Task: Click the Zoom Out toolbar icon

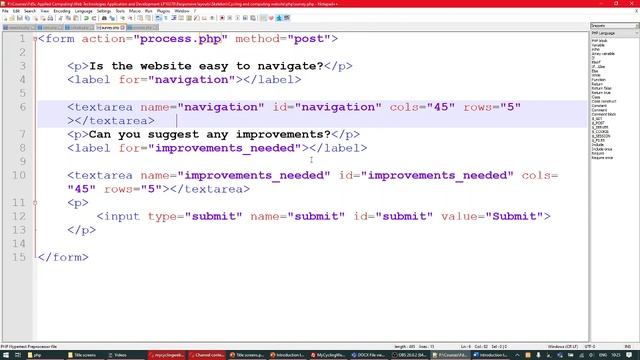Action: pyautogui.click(x=131, y=18)
